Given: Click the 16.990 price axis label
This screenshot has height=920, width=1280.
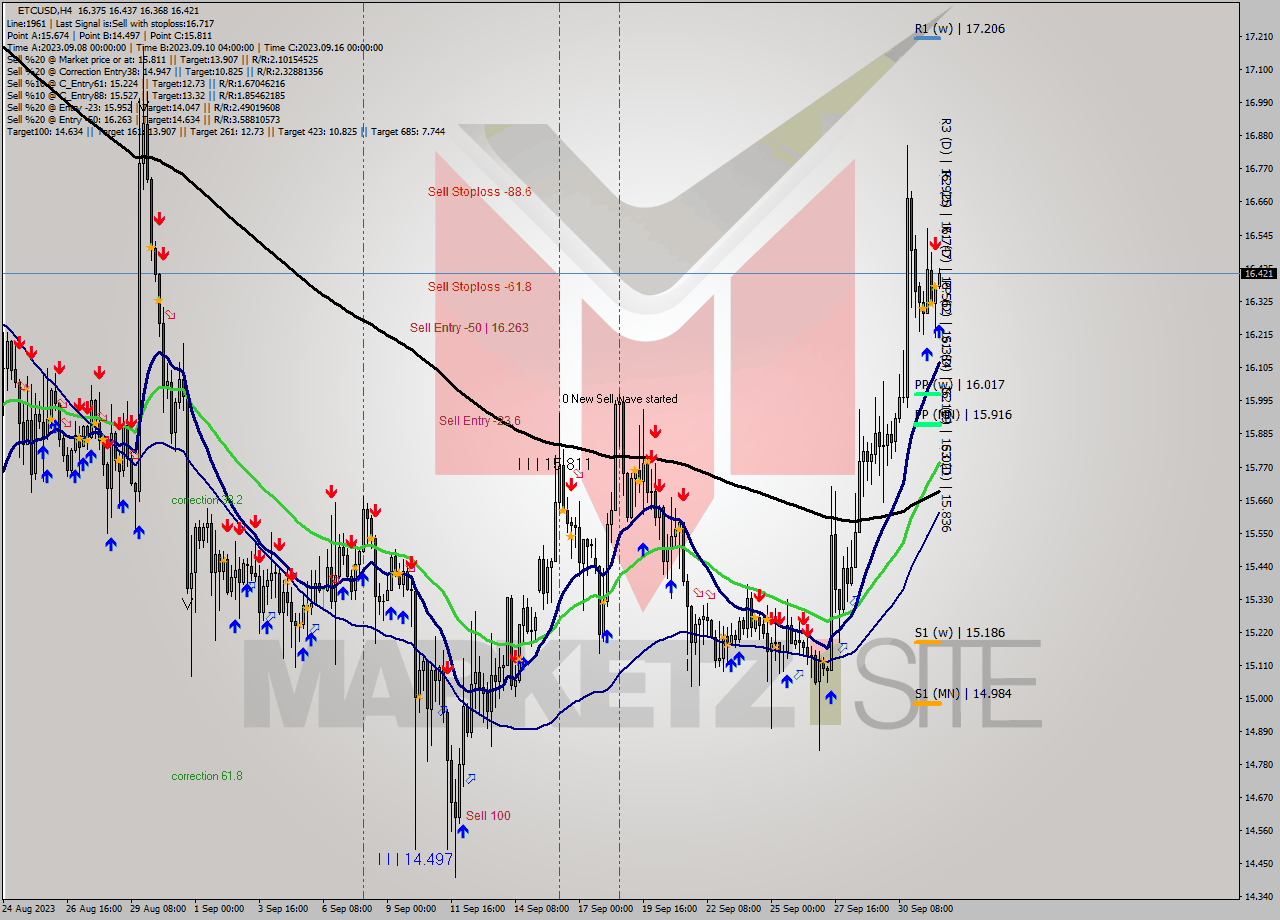Looking at the screenshot, I should click(x=1258, y=103).
